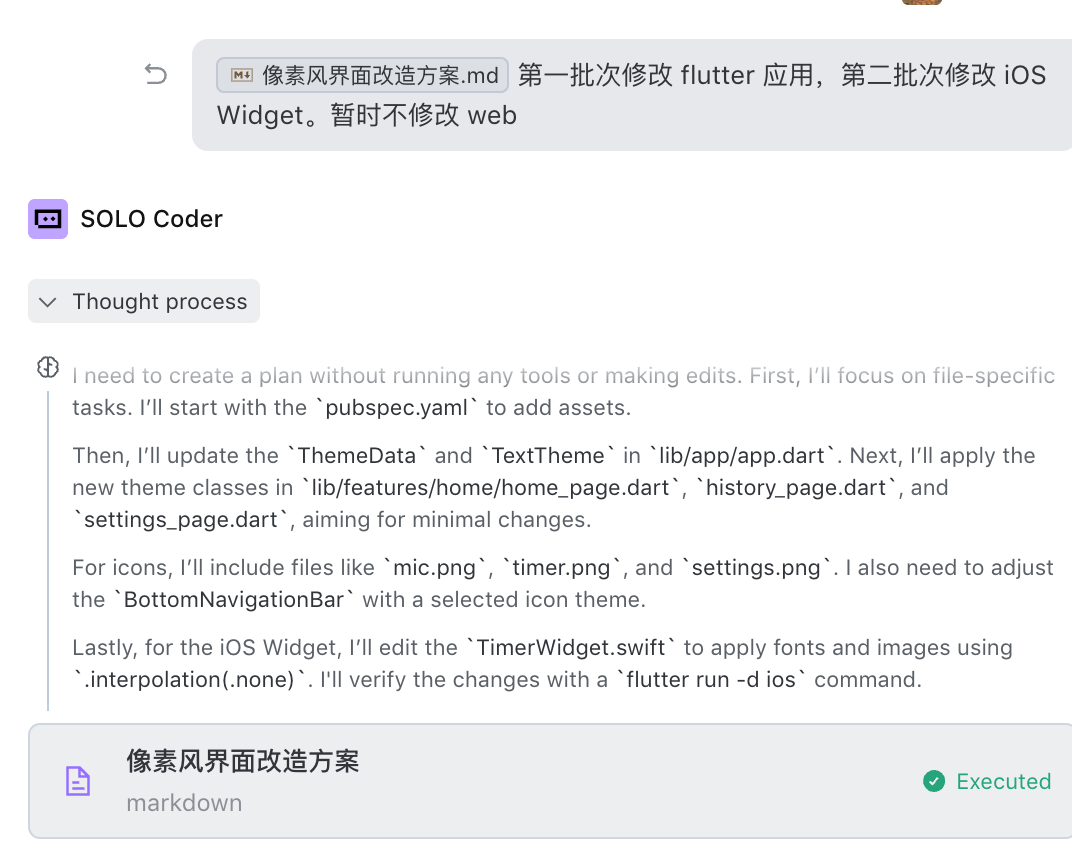Collapse the Thought process chevron
Screen dimensions: 1072x862
click(x=48, y=302)
